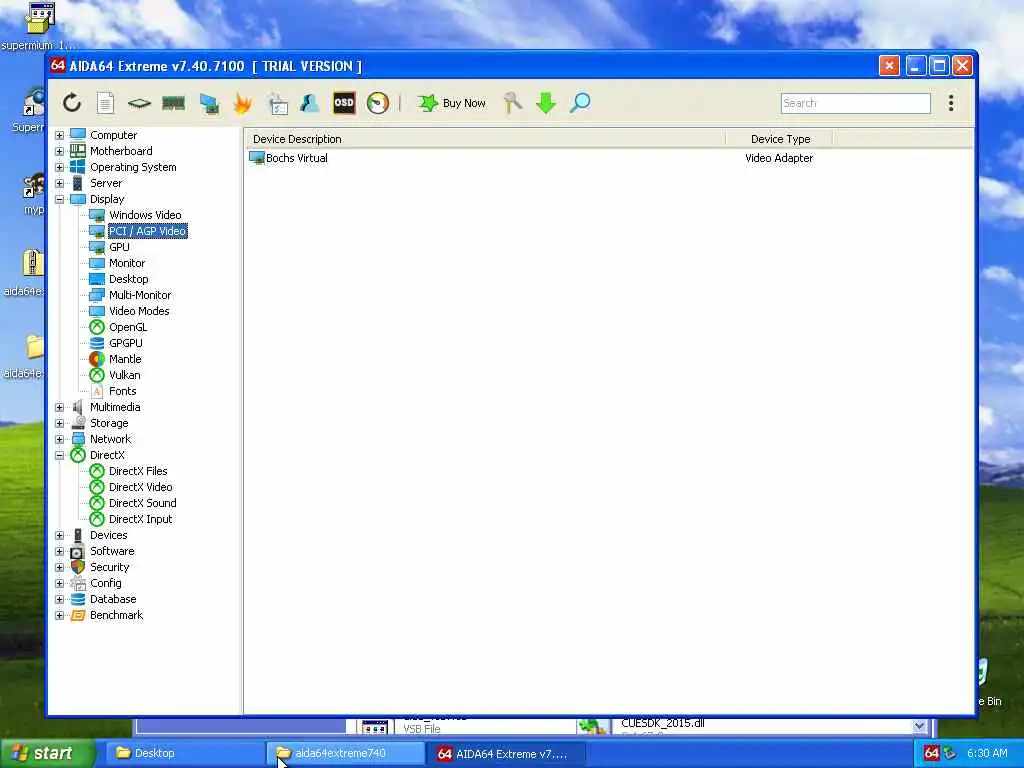
Task: Click the motherboard chip toolbar icon
Action: [x=139, y=103]
